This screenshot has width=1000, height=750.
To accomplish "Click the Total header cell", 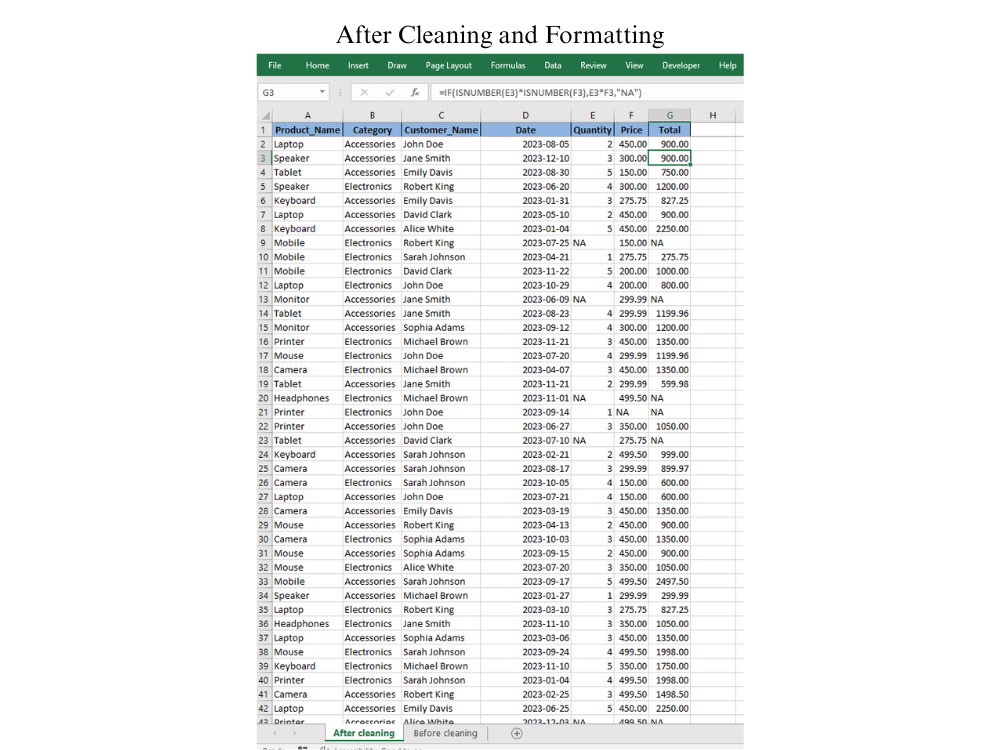I will click(670, 129).
